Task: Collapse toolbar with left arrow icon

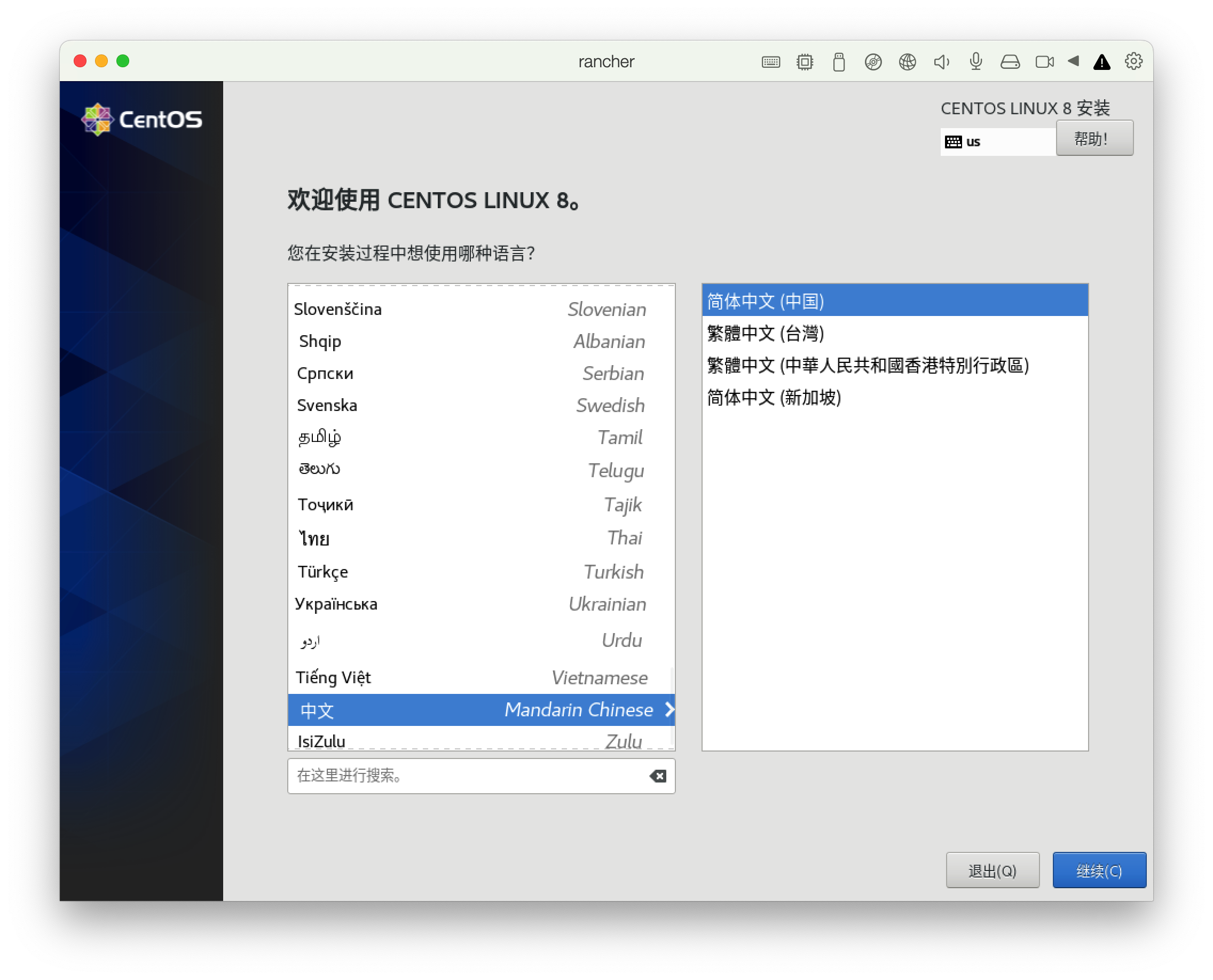Action: click(x=1074, y=60)
